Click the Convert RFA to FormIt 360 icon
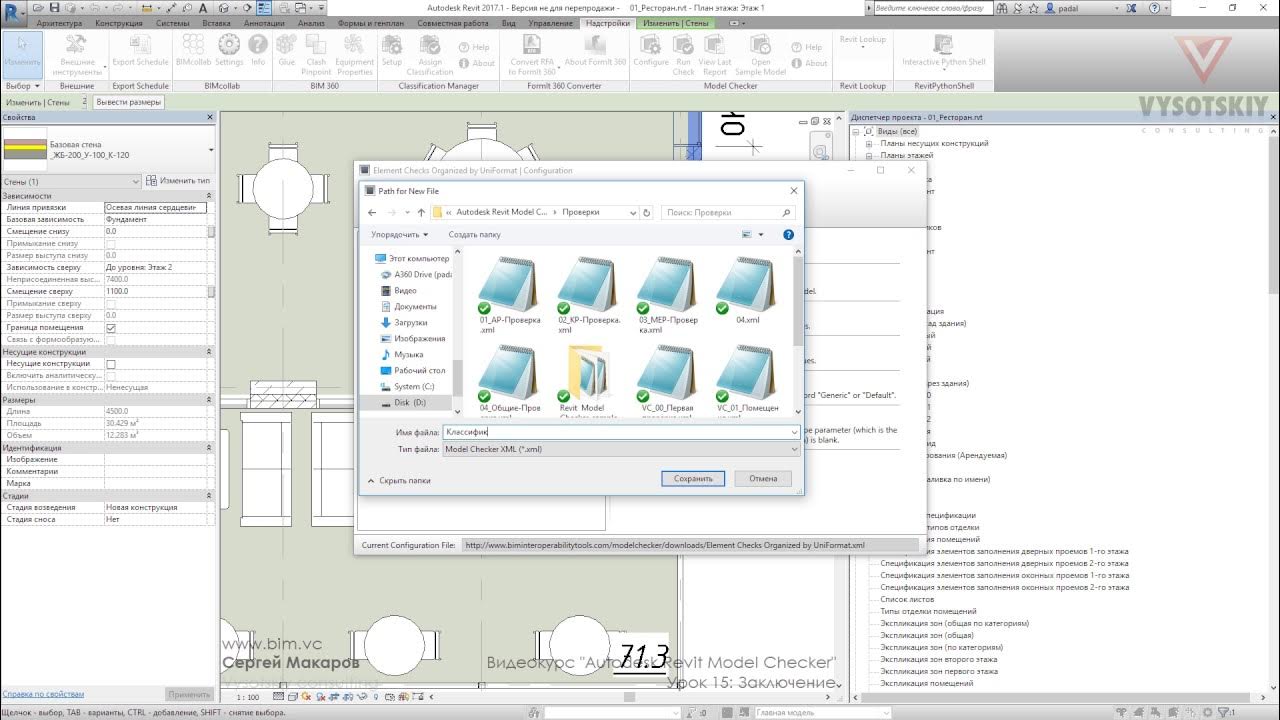This screenshot has height=720, width=1280. tap(532, 54)
